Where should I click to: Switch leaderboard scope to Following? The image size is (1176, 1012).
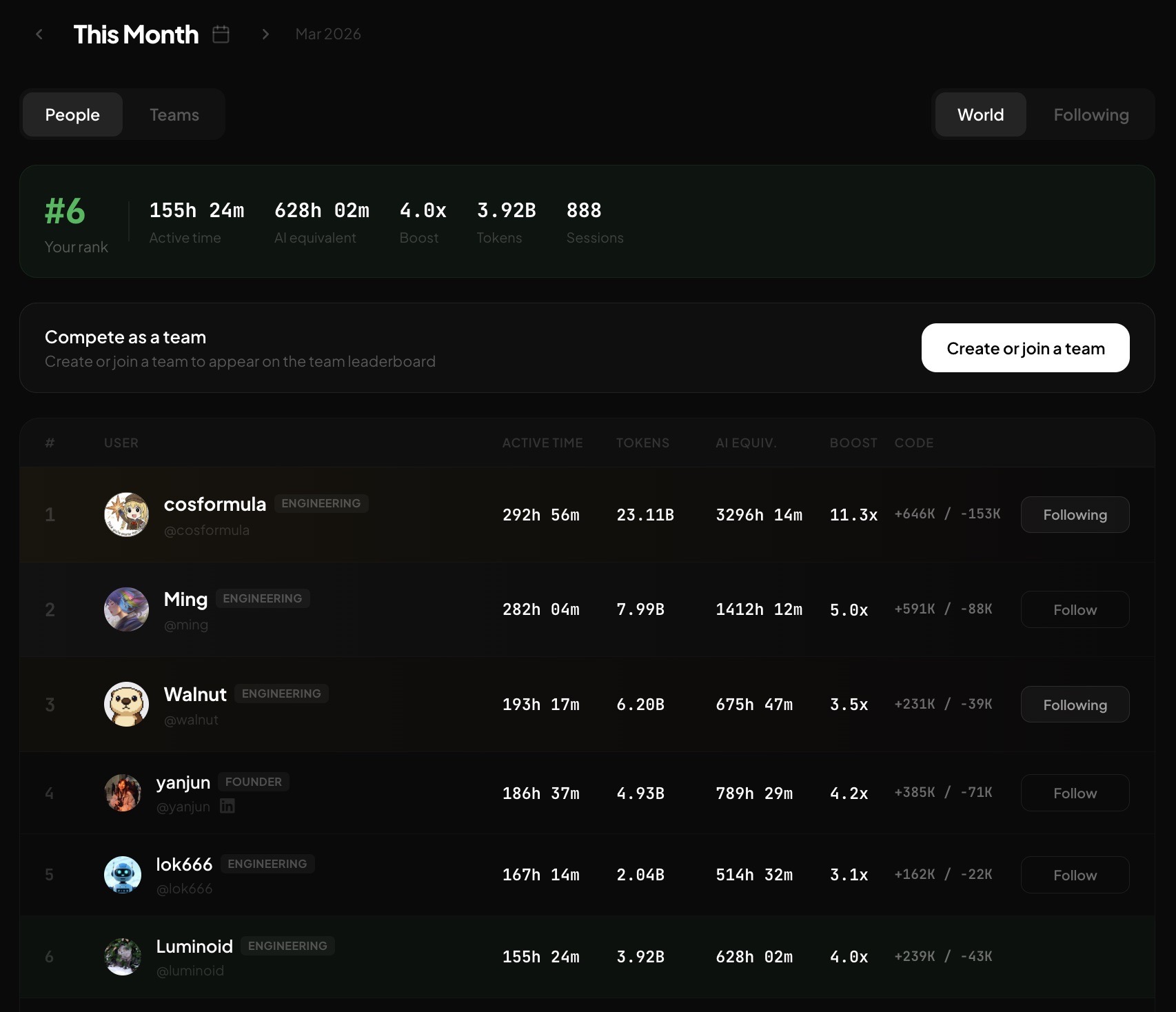point(1091,114)
